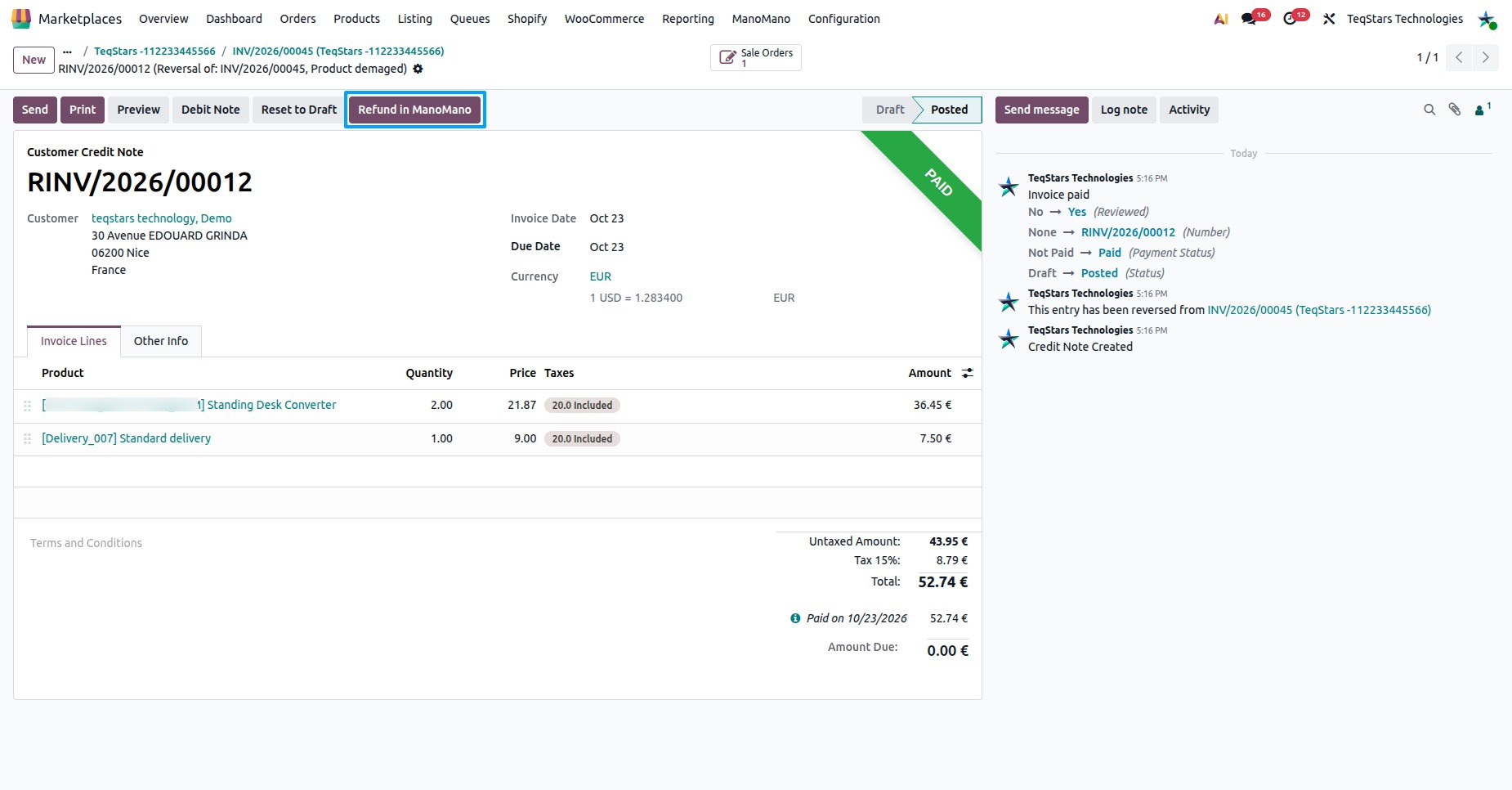This screenshot has height=790, width=1512.
Task: Open the Orders menu
Action: coord(297,19)
